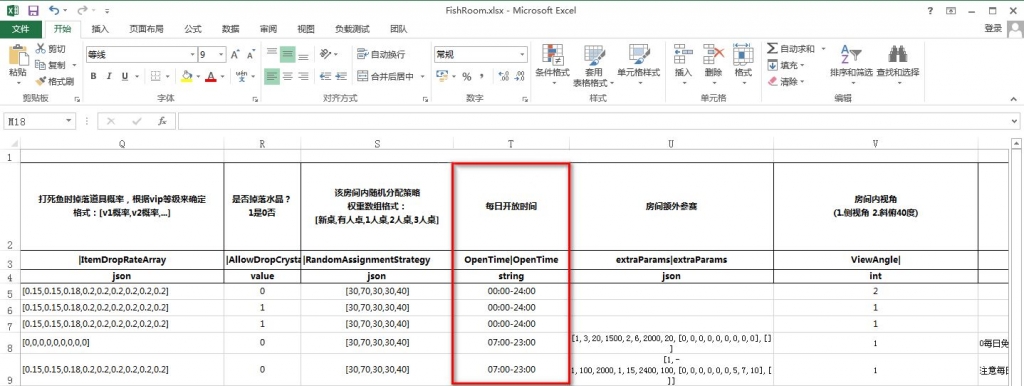The image size is (1024, 386).
Task: Decrease font size with the small A button
Action: coord(251,54)
